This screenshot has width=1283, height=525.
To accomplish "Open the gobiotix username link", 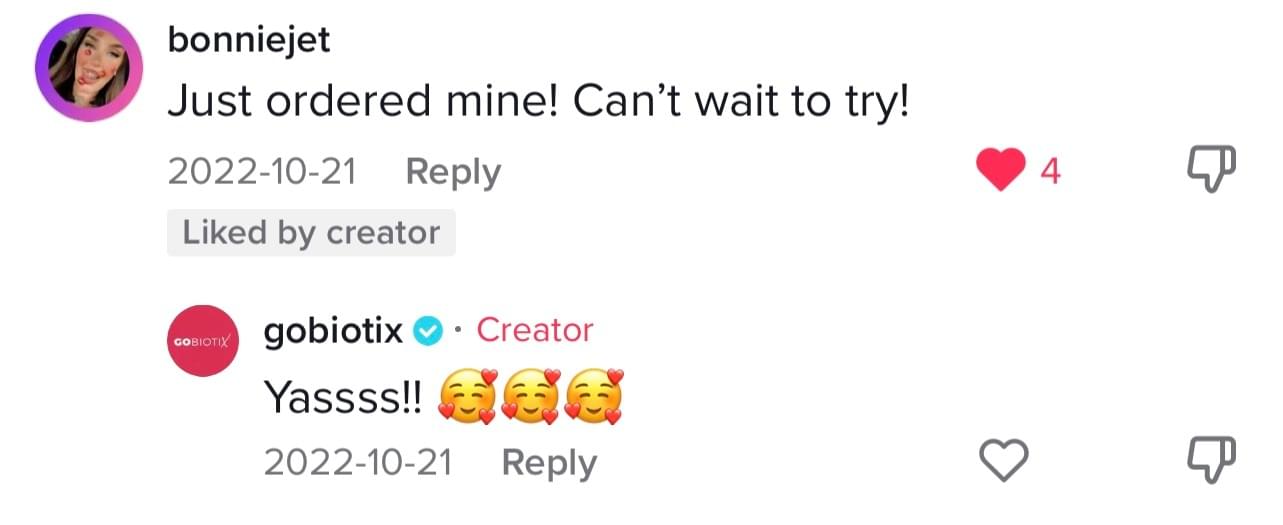I will (x=333, y=331).
